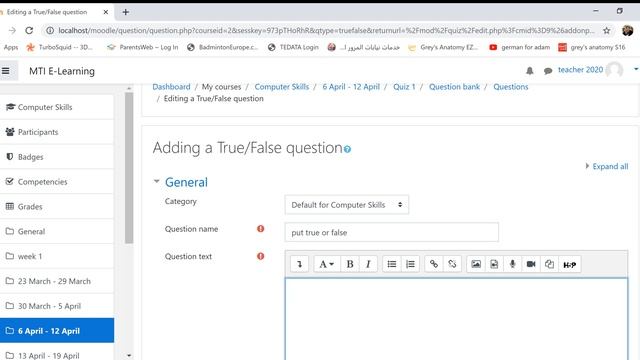The width and height of the screenshot is (640, 360).
Task: Go to Dashboard breadcrumb link
Action: pos(171,87)
